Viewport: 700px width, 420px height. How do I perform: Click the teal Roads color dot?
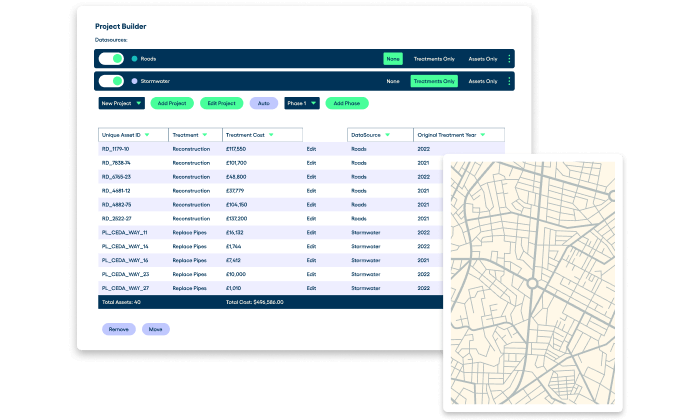[134, 58]
